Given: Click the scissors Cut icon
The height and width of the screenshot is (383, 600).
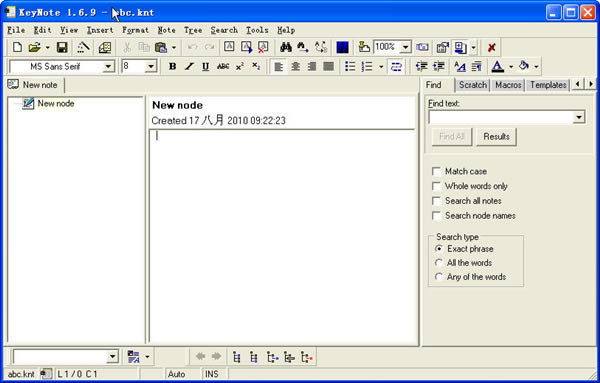Looking at the screenshot, I should [x=127, y=47].
